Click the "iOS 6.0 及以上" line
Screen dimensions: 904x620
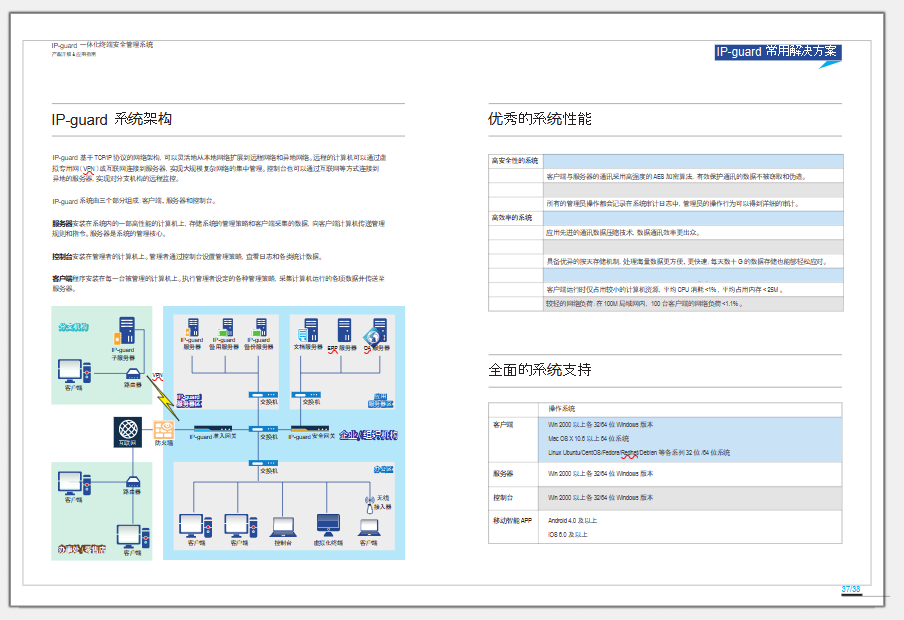click(568, 535)
